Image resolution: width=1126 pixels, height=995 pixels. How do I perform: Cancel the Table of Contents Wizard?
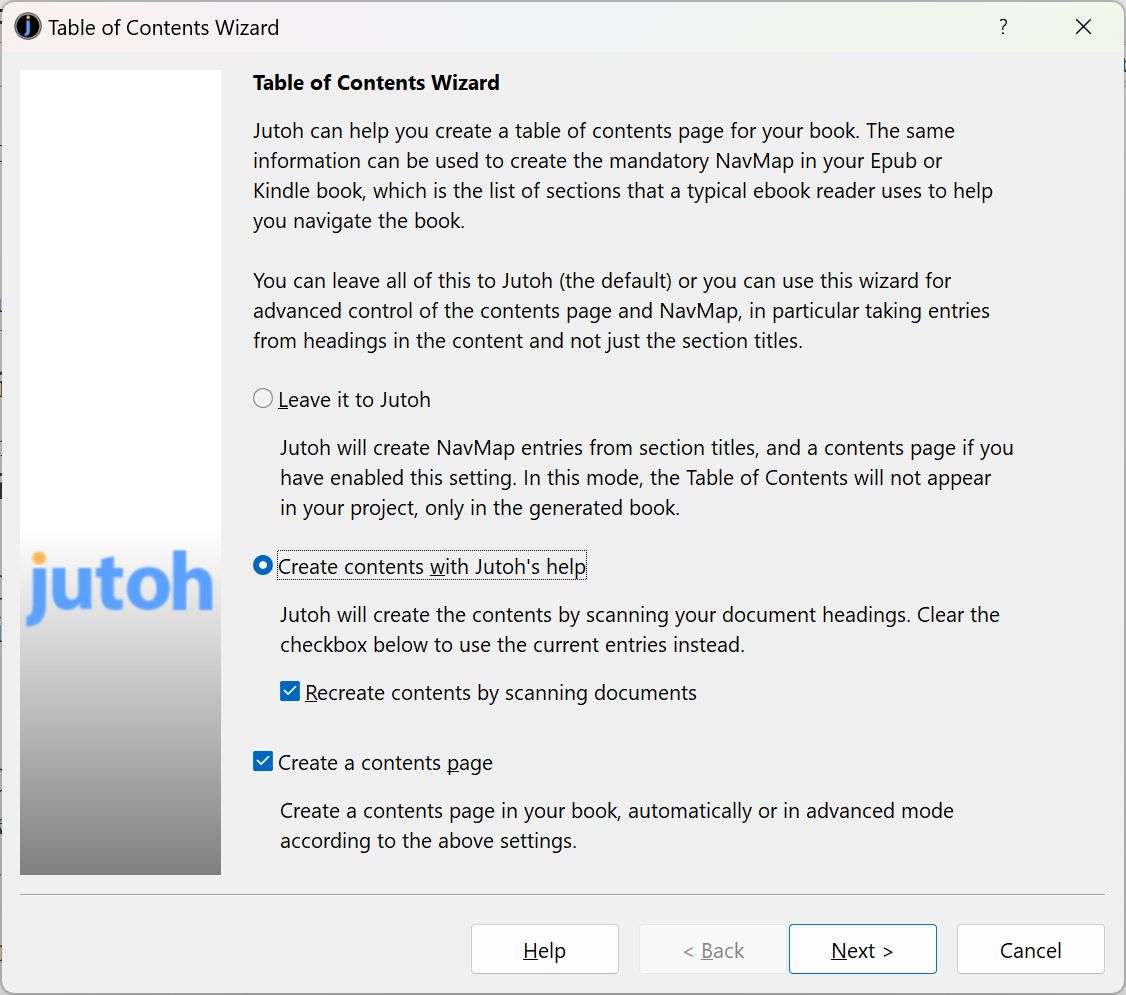pos(1030,949)
